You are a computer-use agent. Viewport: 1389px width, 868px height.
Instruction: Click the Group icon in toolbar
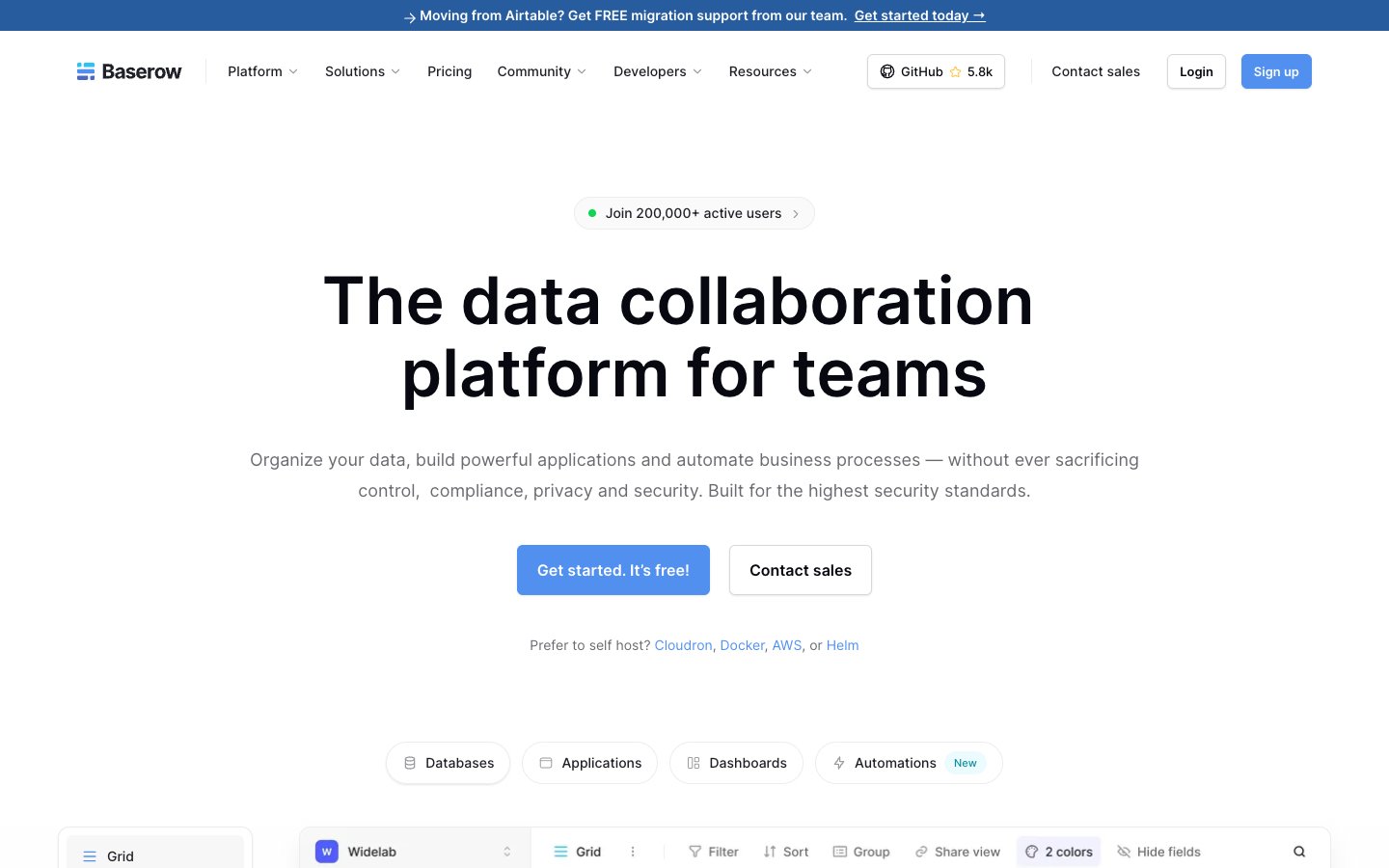coord(840,852)
